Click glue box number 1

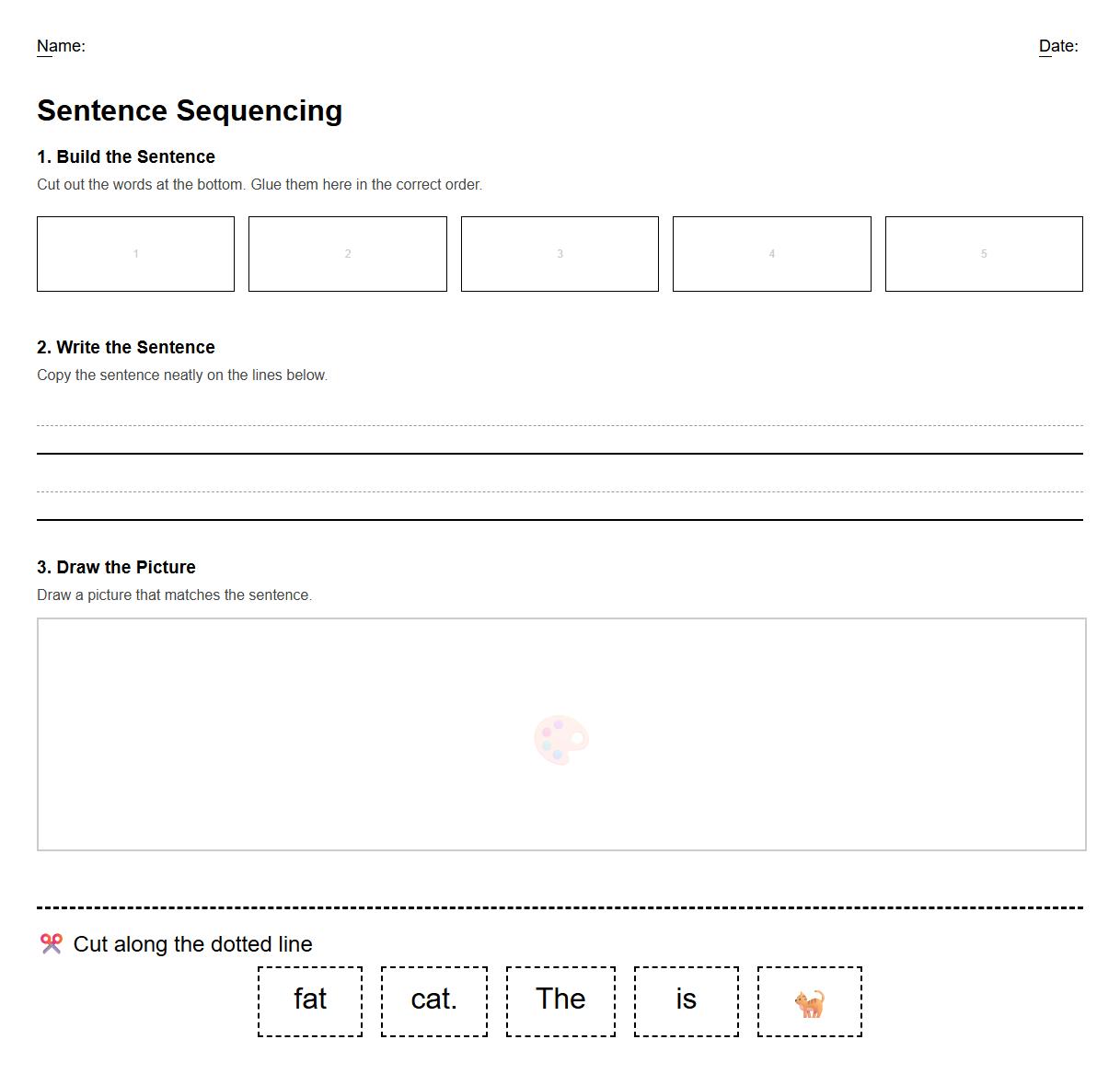(x=135, y=254)
